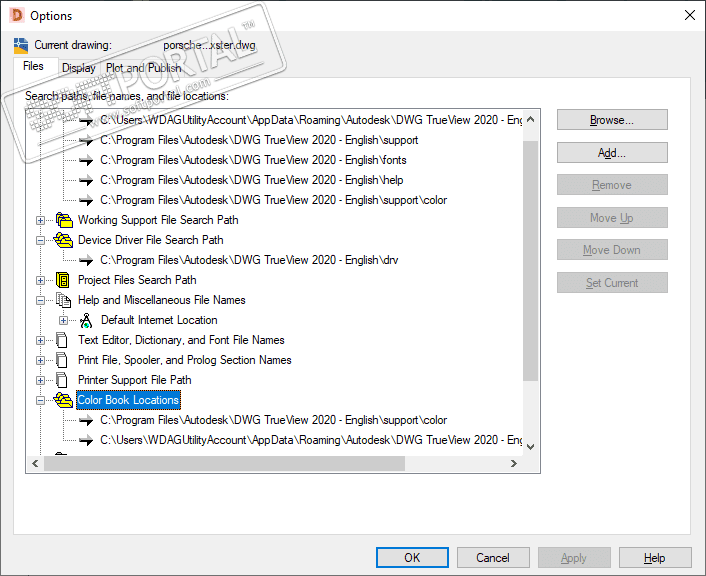The height and width of the screenshot is (576, 706).
Task: Click the arrow icon beside the English\support path
Action: coord(86,140)
